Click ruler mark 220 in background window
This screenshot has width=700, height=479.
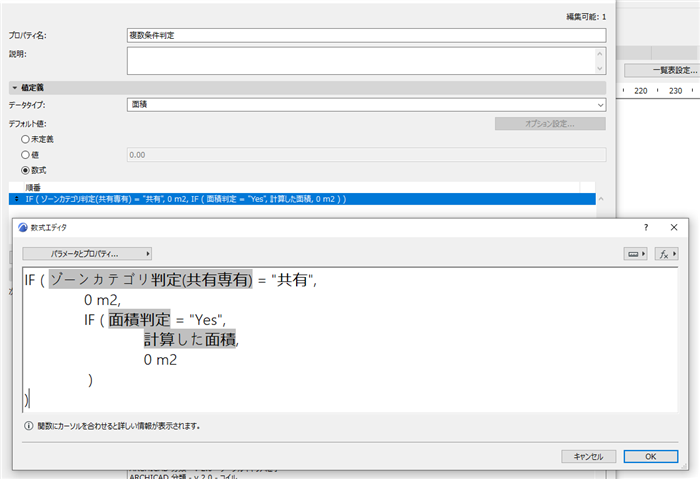click(x=641, y=91)
